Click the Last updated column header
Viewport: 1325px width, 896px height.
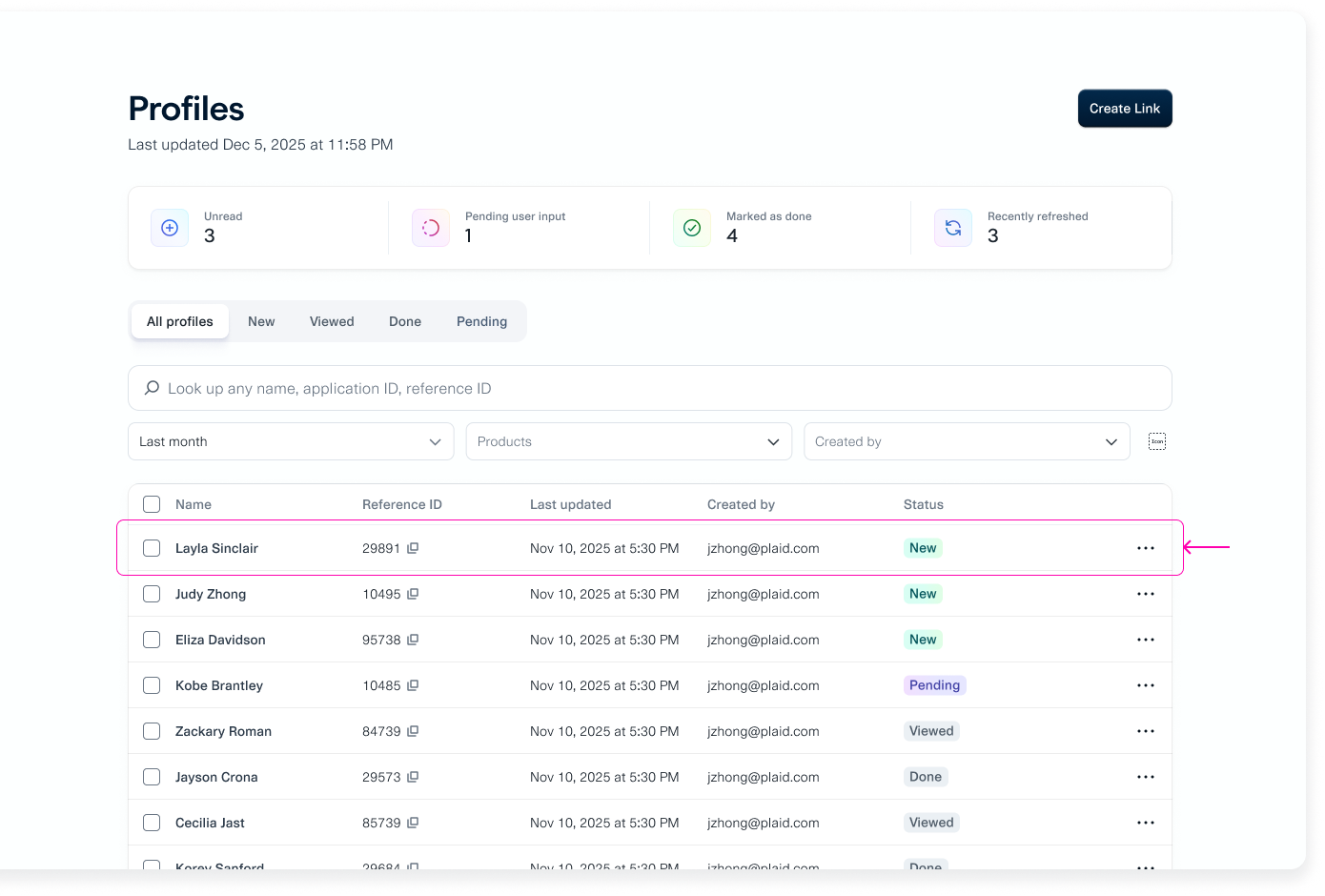[570, 504]
